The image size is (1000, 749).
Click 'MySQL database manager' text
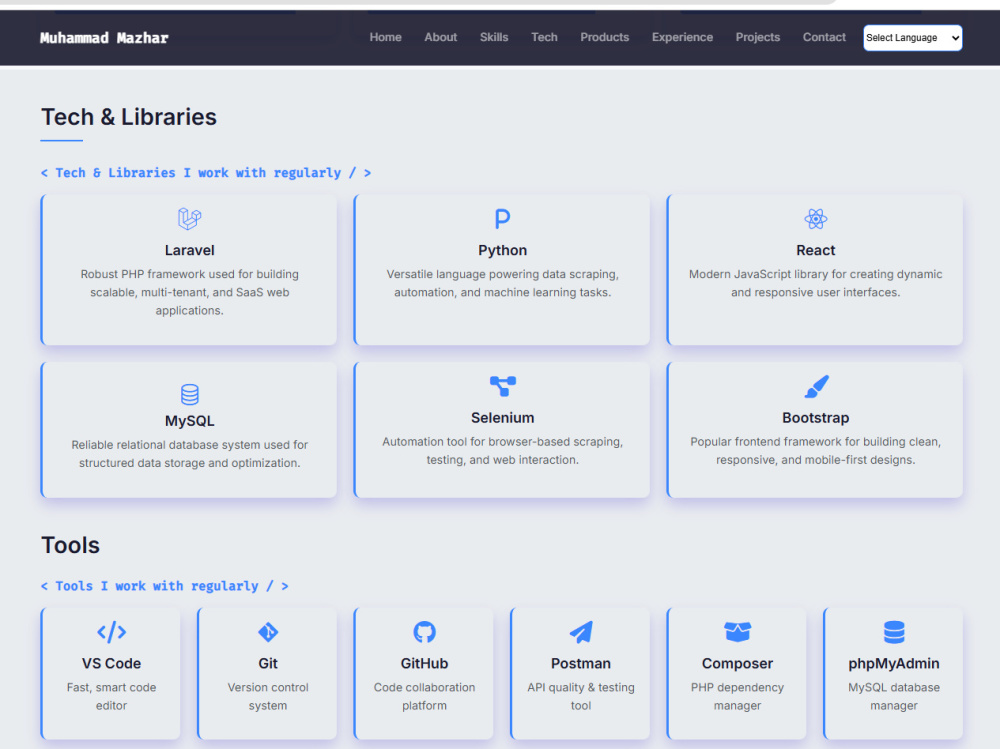pyautogui.click(x=893, y=696)
